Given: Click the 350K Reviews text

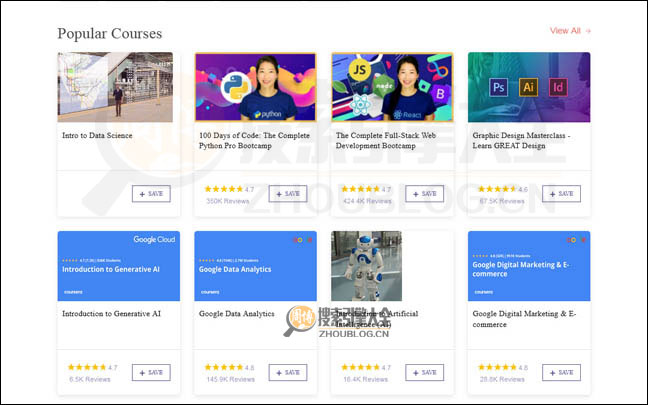Looking at the screenshot, I should pyautogui.click(x=228, y=201).
